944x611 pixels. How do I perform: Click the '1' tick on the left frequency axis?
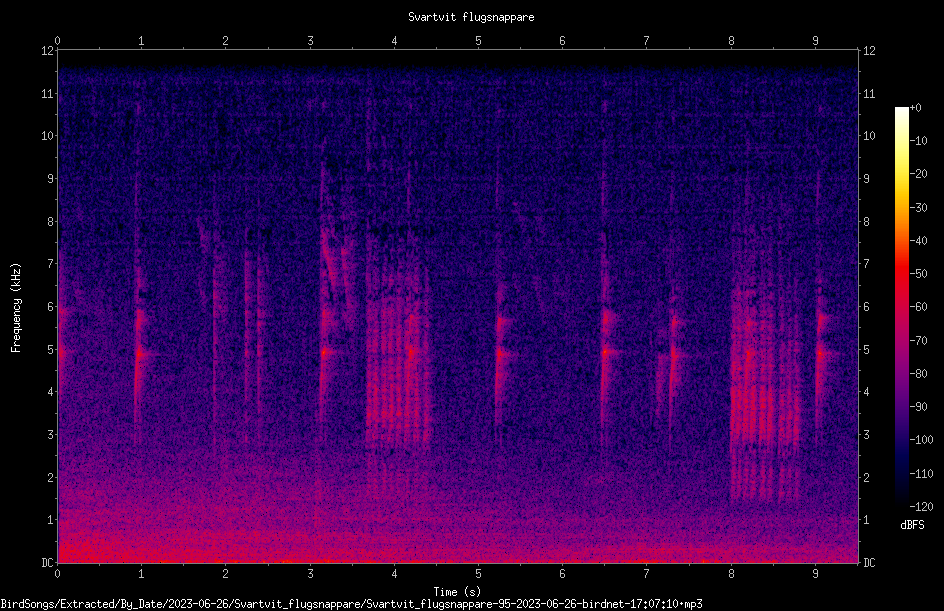pos(51,520)
